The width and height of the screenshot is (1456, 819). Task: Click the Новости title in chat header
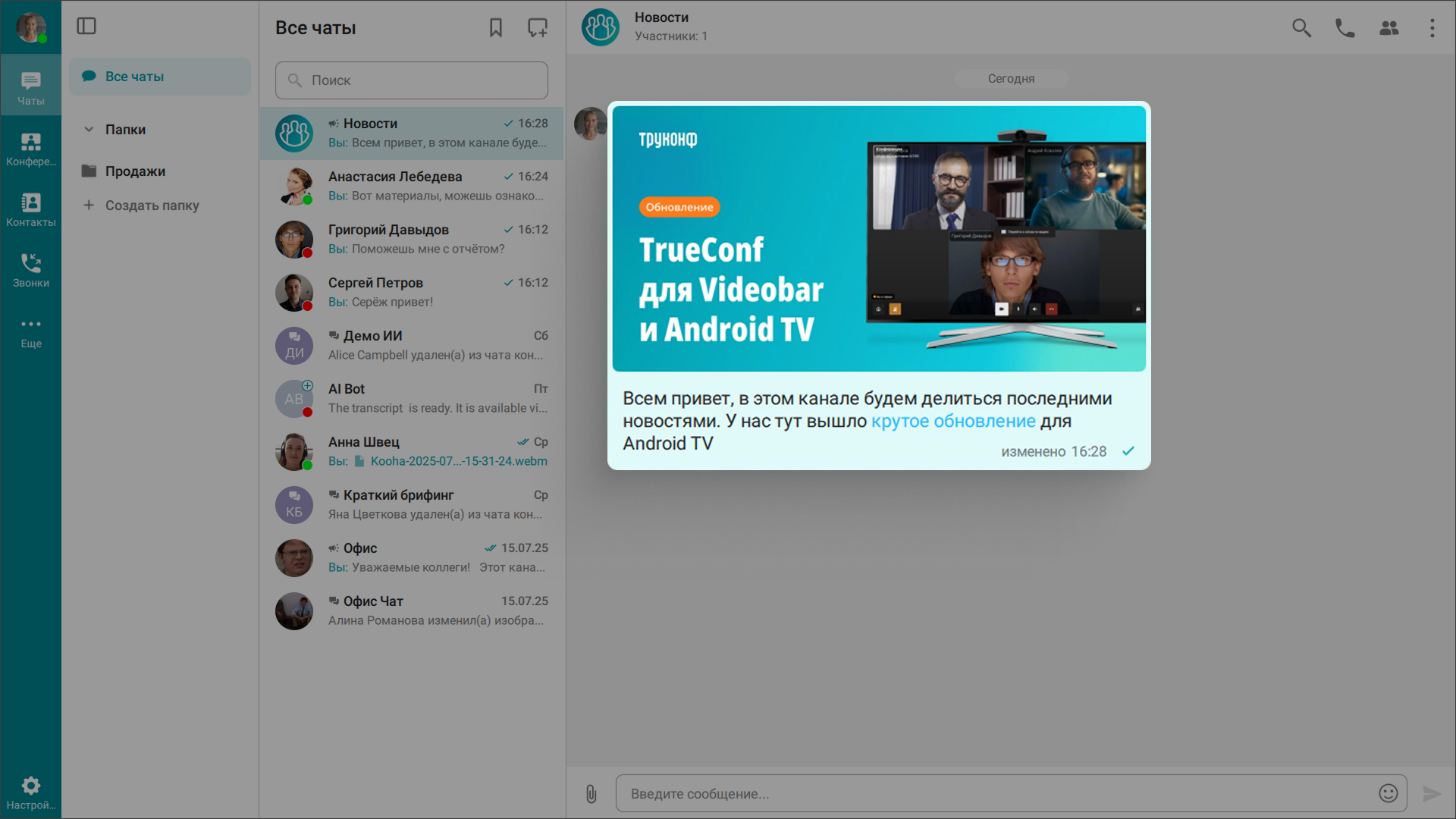point(661,17)
